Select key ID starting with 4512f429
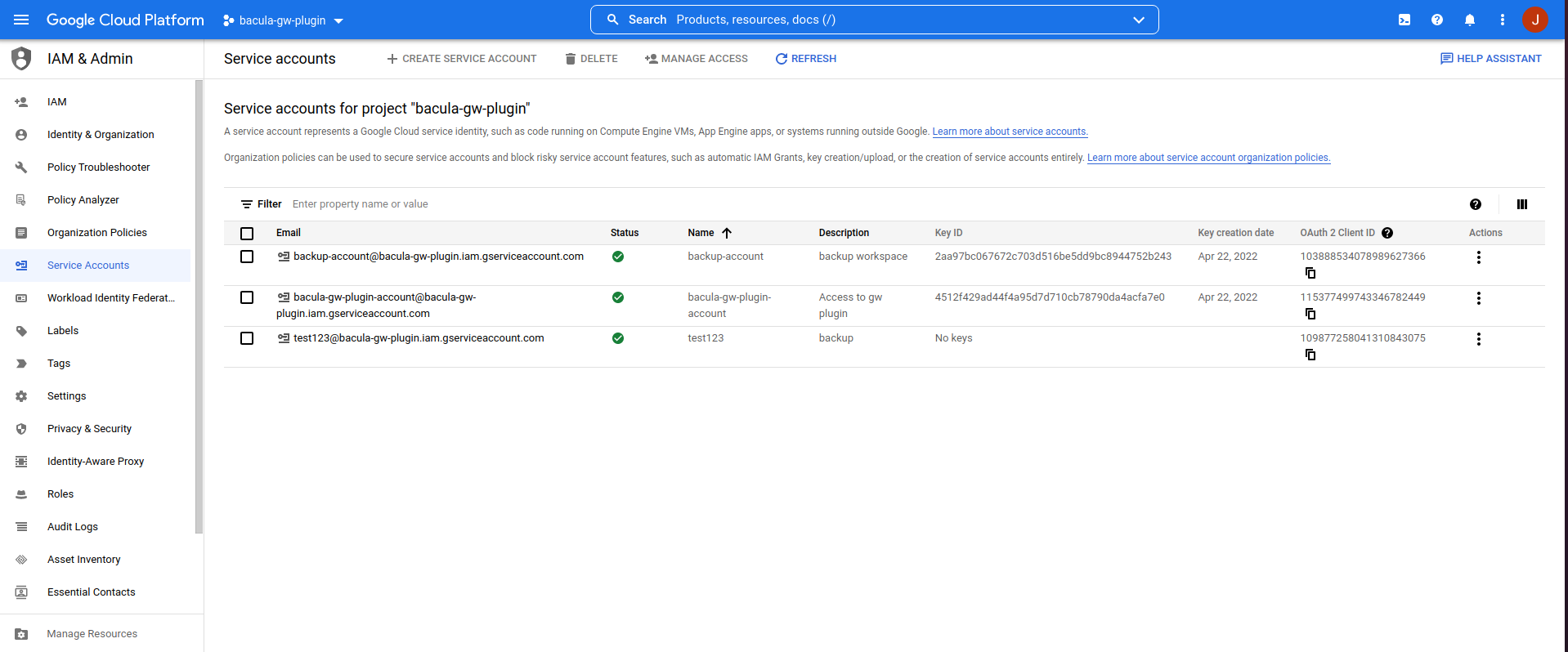This screenshot has height=652, width=1568. click(1050, 297)
